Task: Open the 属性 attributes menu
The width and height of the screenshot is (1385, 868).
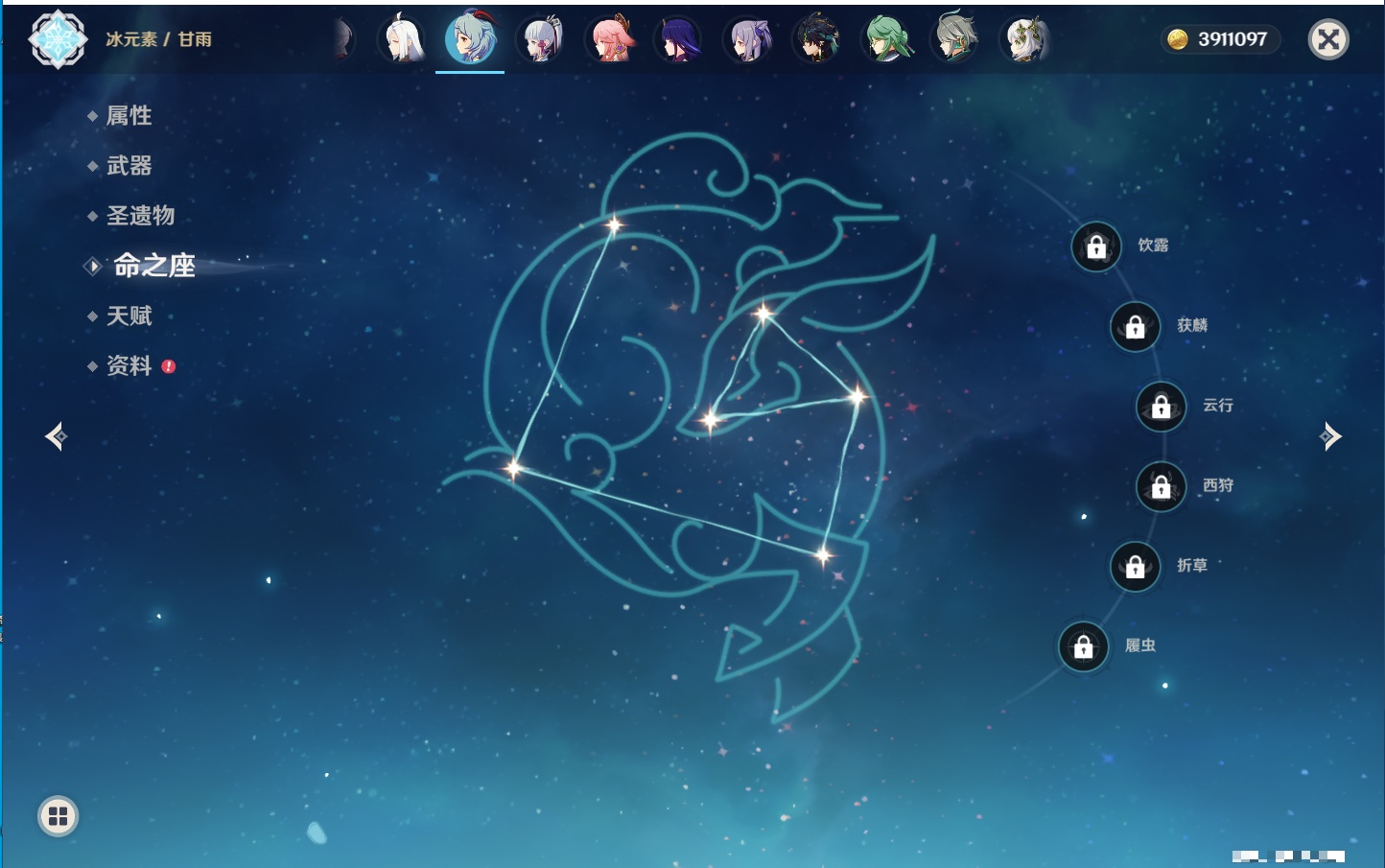Action: [129, 116]
